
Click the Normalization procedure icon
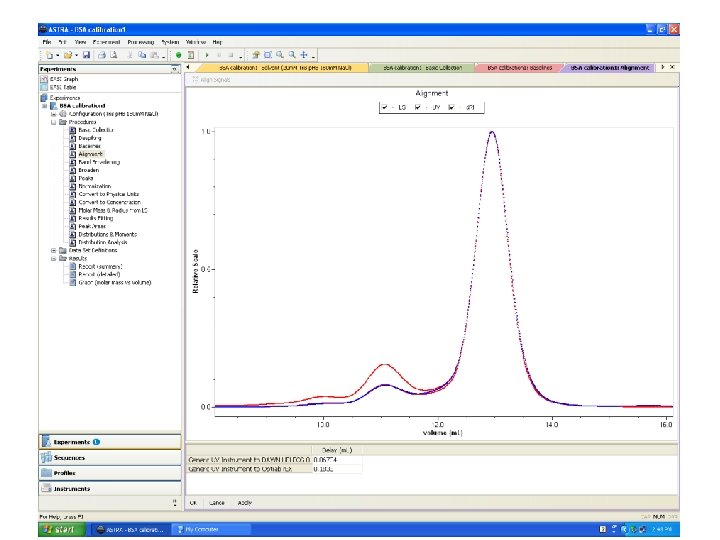73,186
